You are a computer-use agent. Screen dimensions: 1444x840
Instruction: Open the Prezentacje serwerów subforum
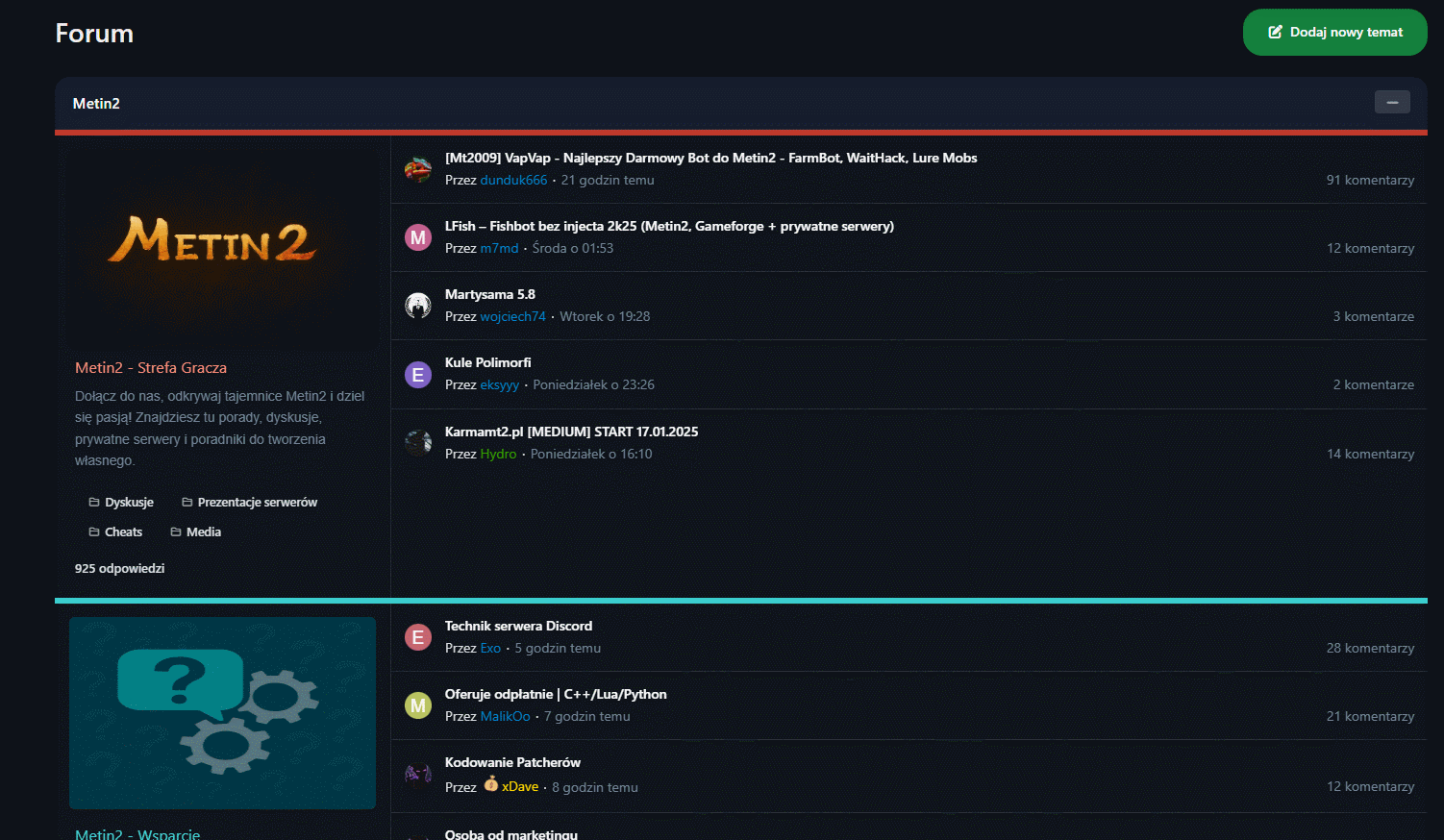point(257,503)
